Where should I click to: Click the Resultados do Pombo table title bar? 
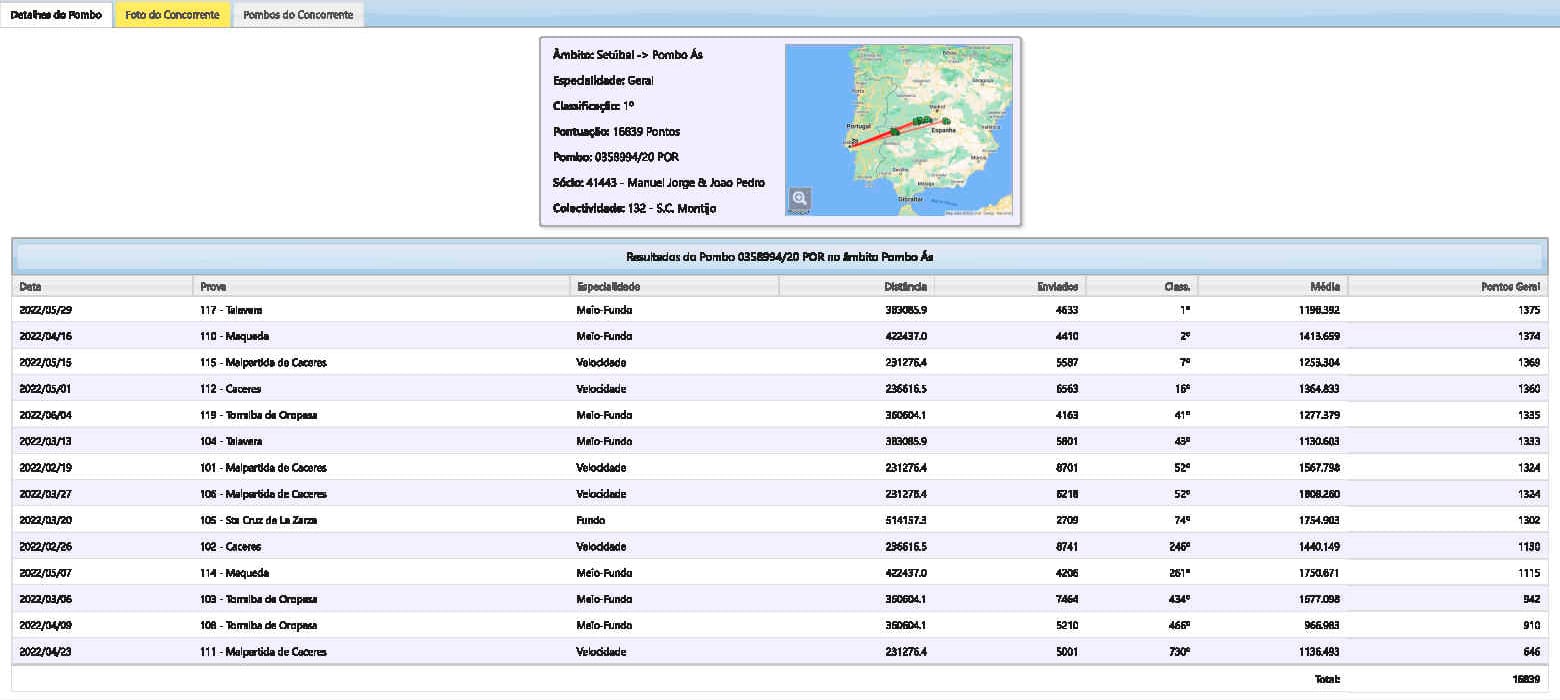coord(779,257)
